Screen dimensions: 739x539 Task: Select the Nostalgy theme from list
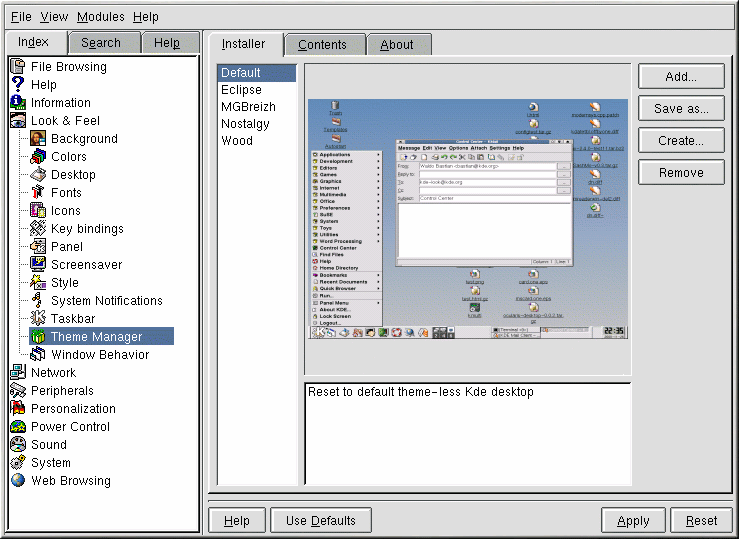tap(245, 124)
